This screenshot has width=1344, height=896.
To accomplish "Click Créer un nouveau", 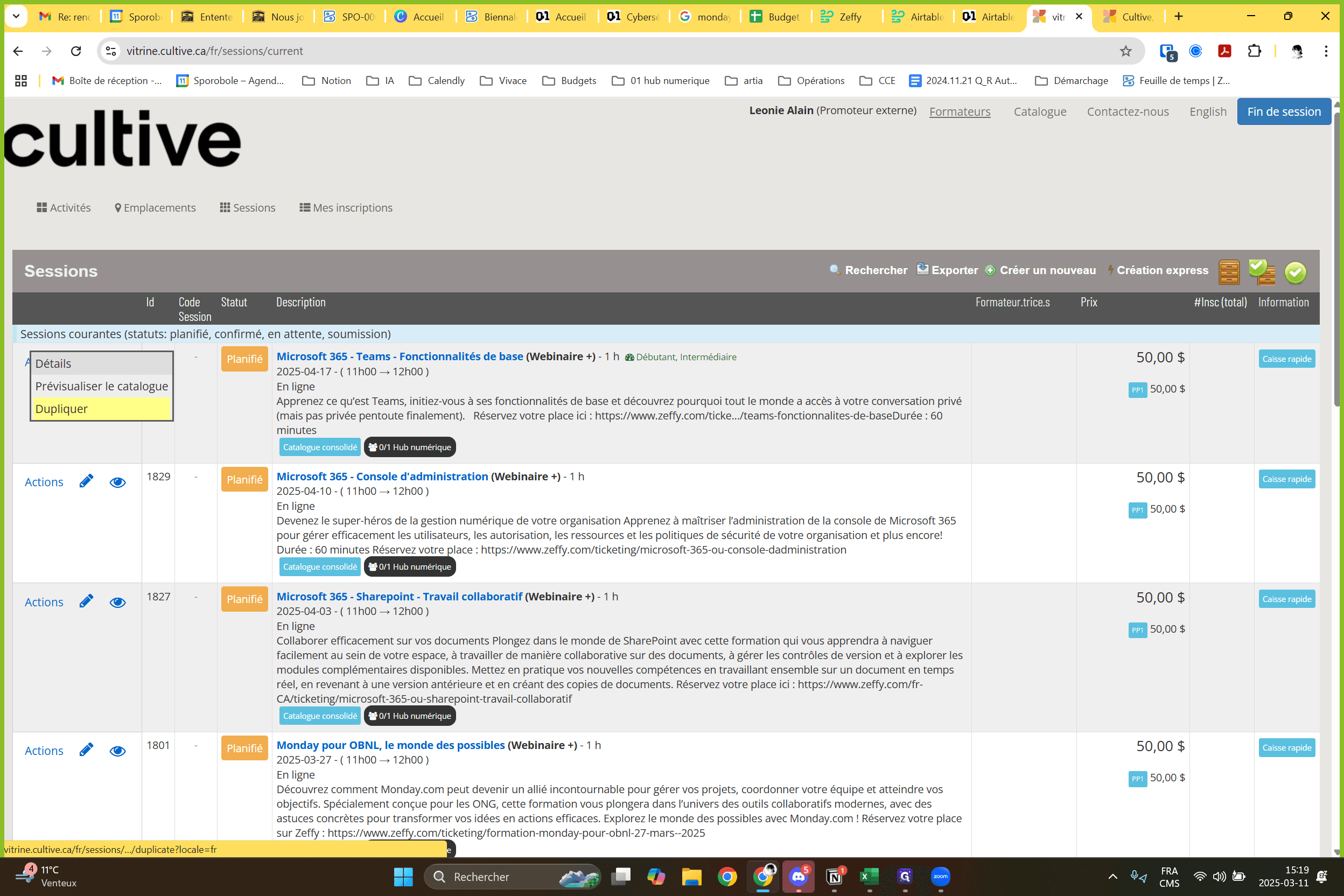I will tap(1040, 270).
